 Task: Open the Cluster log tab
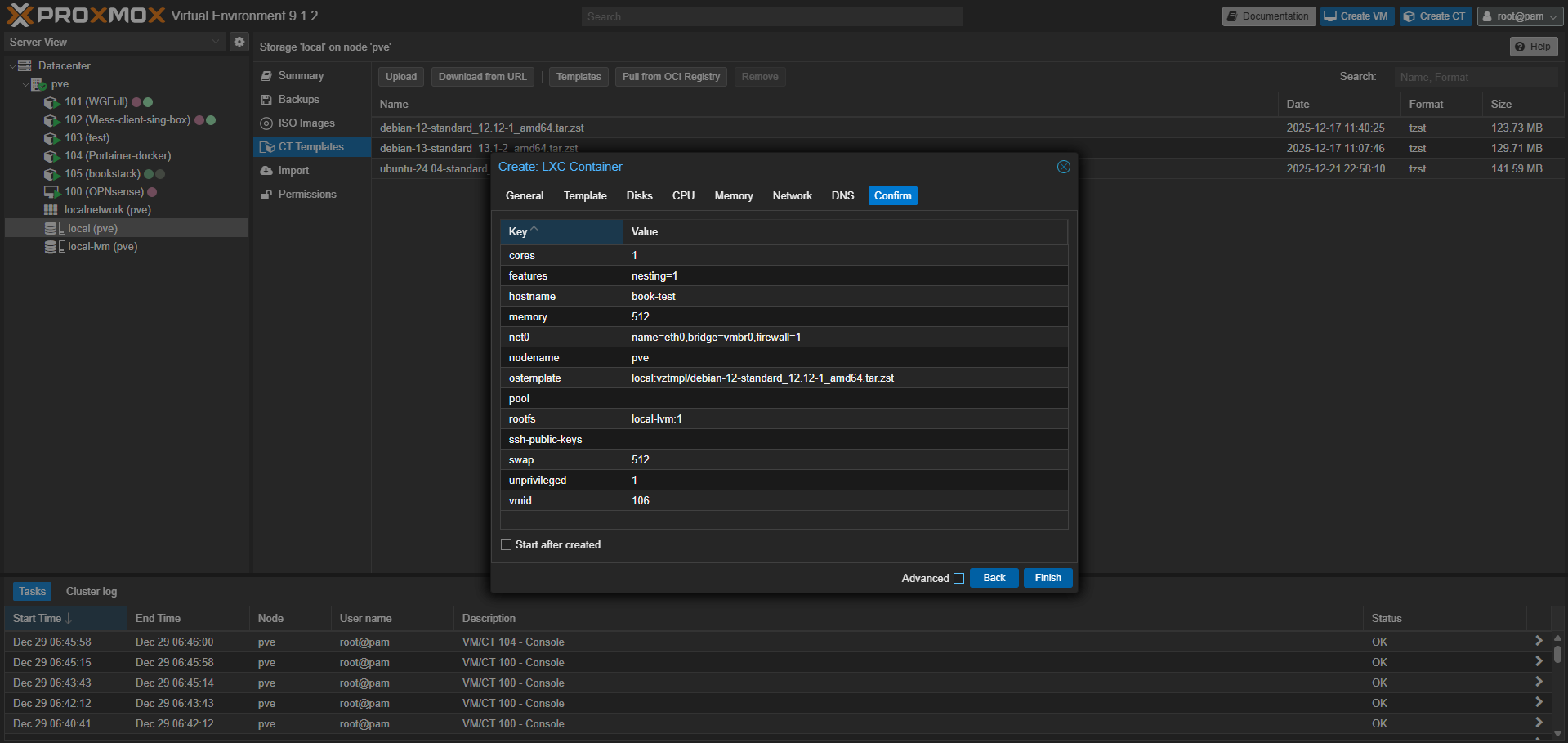(92, 592)
